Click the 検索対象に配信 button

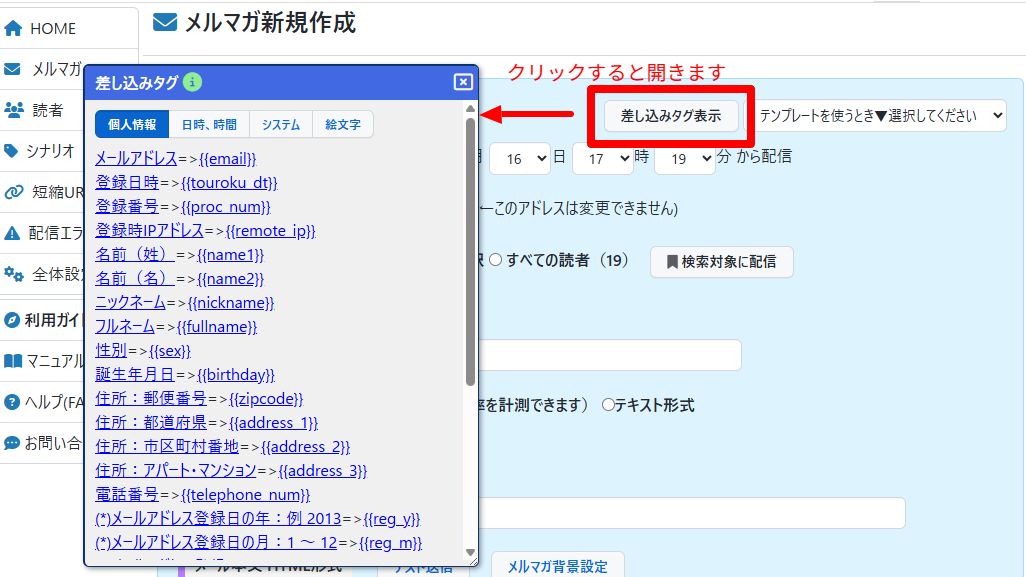[x=721, y=262]
